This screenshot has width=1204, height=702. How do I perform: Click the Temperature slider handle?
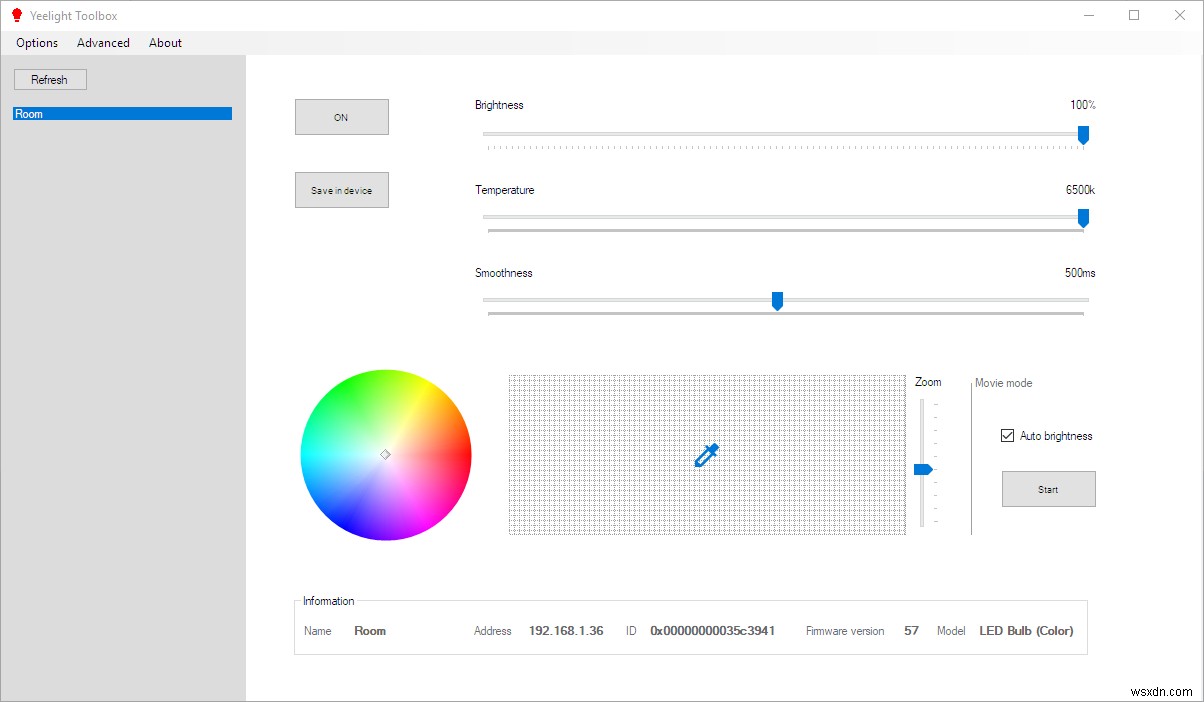click(x=1084, y=219)
